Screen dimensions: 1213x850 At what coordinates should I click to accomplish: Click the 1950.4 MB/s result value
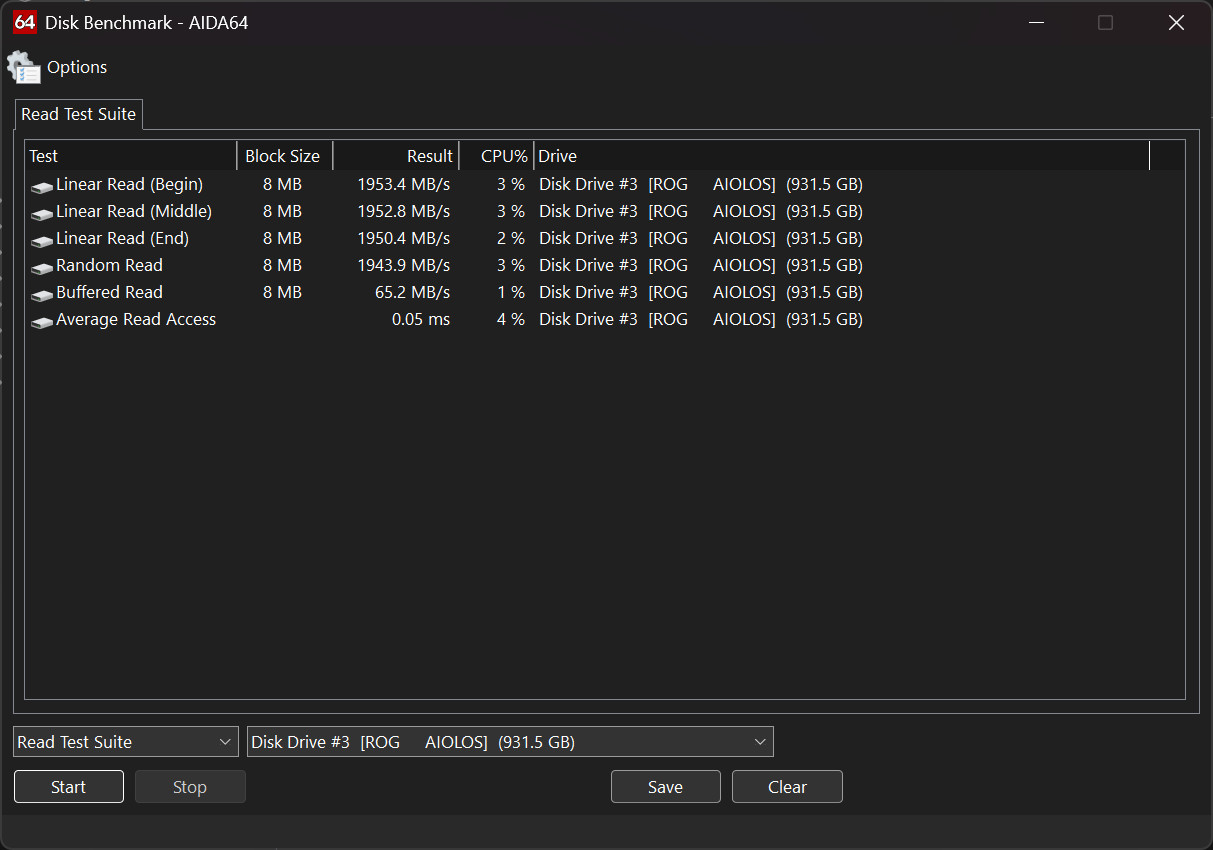[x=403, y=238]
